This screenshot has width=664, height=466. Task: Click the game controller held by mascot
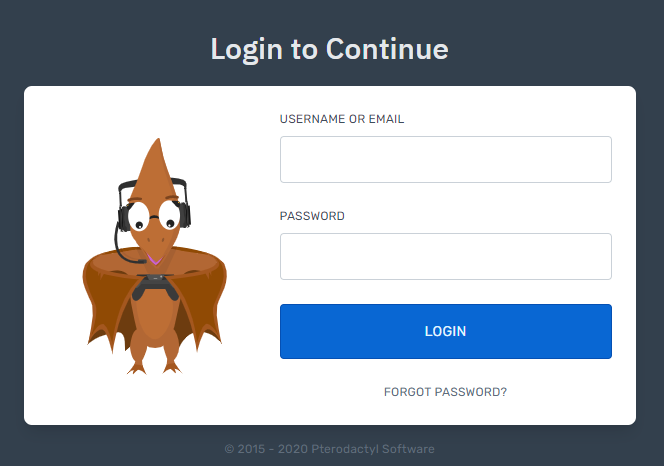155,286
